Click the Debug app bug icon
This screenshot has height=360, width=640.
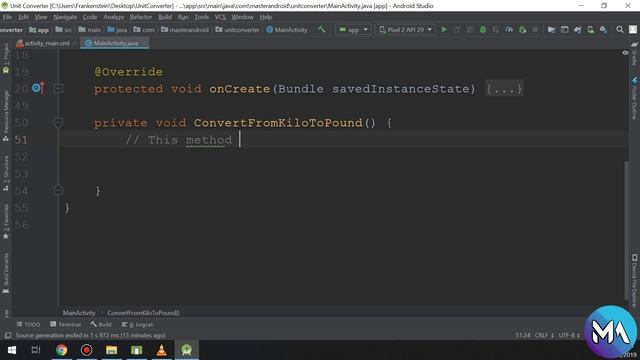coord(483,29)
